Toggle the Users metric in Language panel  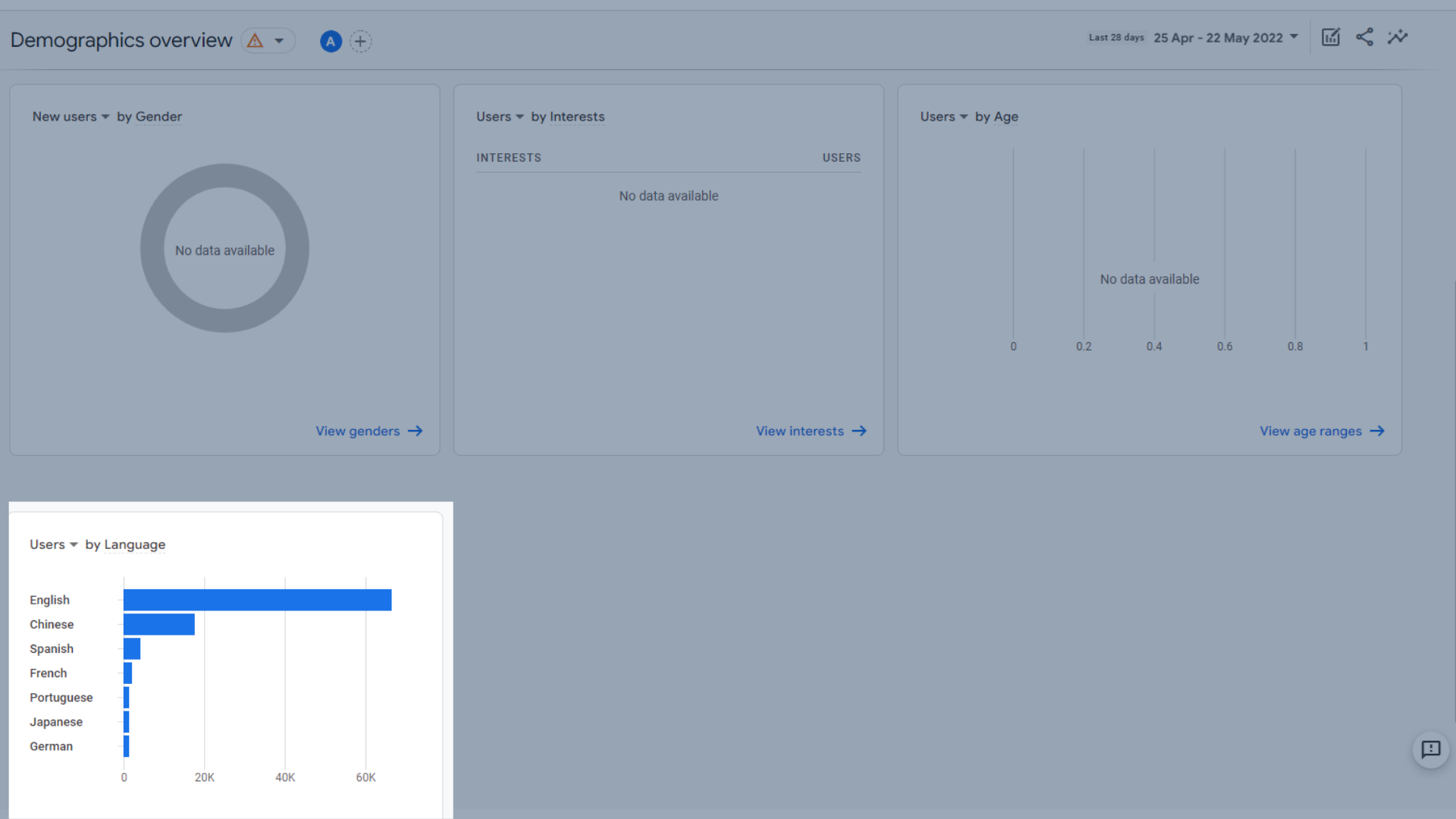(54, 544)
